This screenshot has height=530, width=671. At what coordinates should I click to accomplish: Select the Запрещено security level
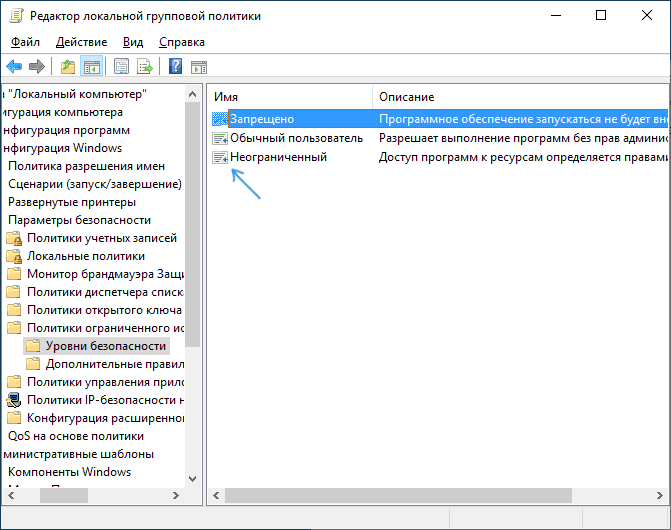[262, 119]
